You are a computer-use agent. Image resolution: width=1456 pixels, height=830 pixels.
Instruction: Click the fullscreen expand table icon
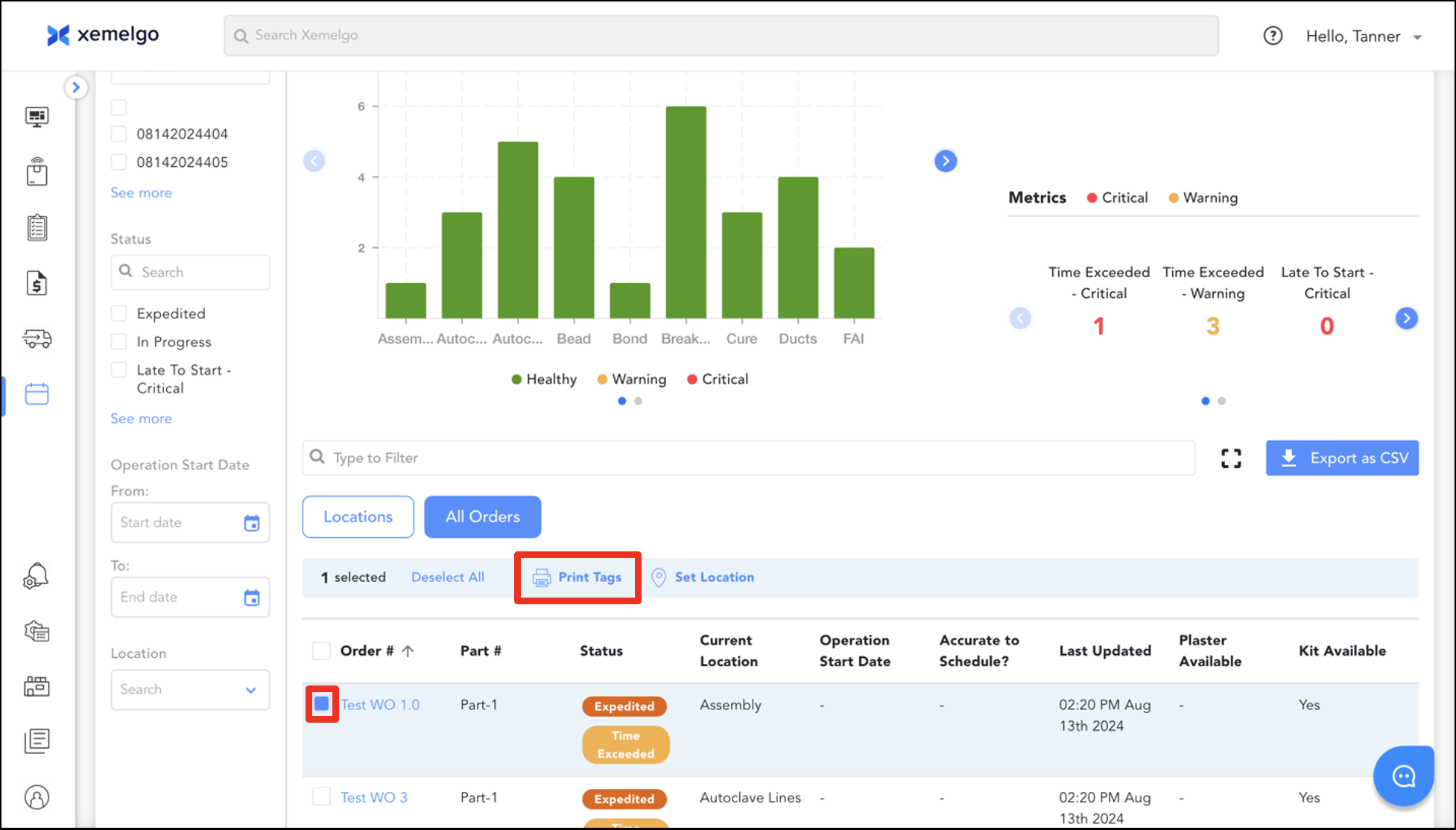(1231, 458)
